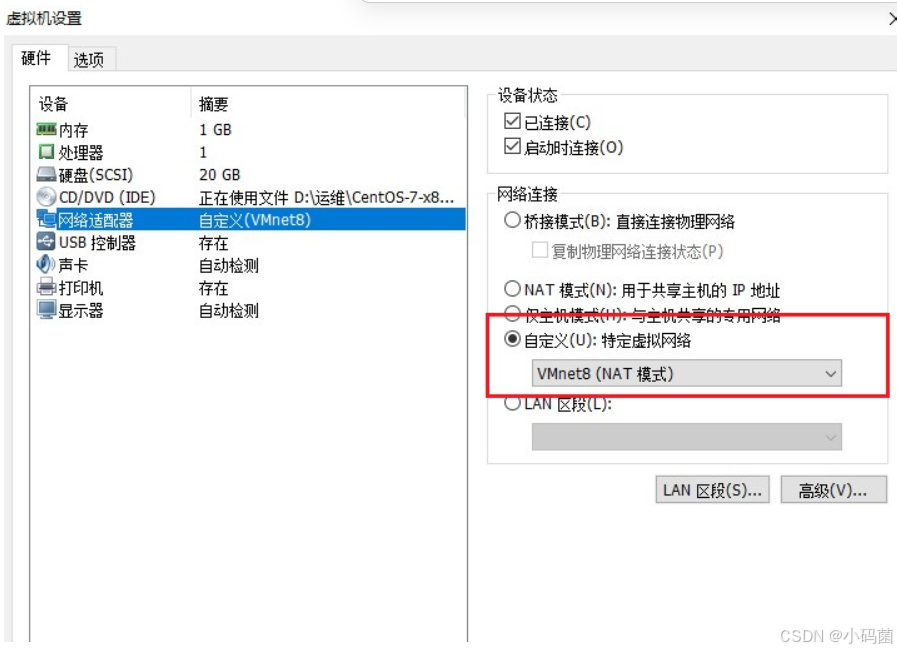Click the 自定义(VMnet8) summary value
Screen dimensions: 897x651
pyautogui.click(x=255, y=220)
